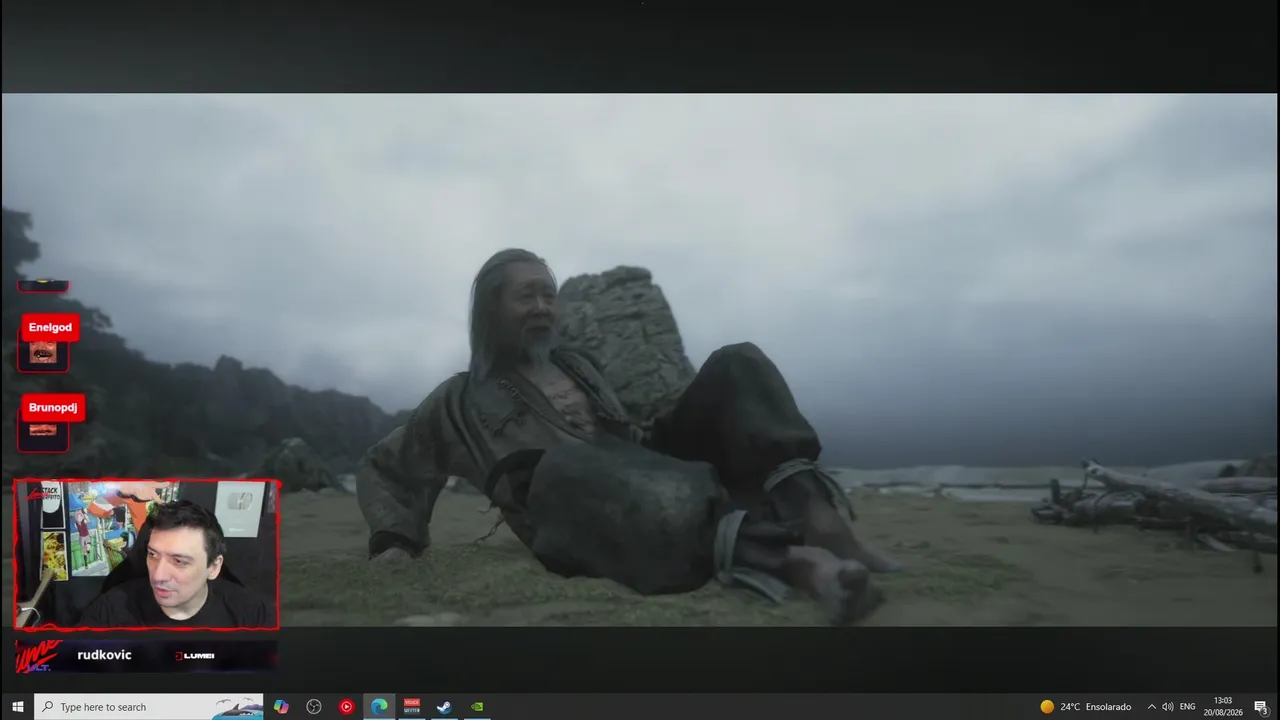Open Steam from the taskbar
The height and width of the screenshot is (720, 1280).
point(444,707)
